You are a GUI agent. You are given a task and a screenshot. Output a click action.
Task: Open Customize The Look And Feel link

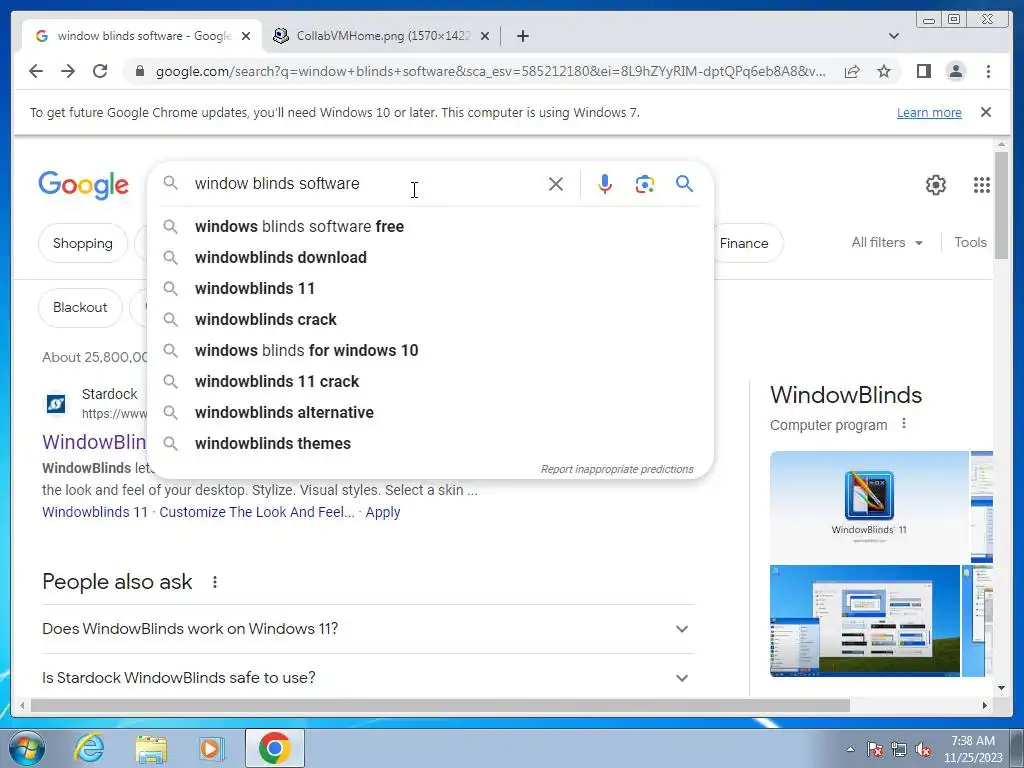pos(257,512)
